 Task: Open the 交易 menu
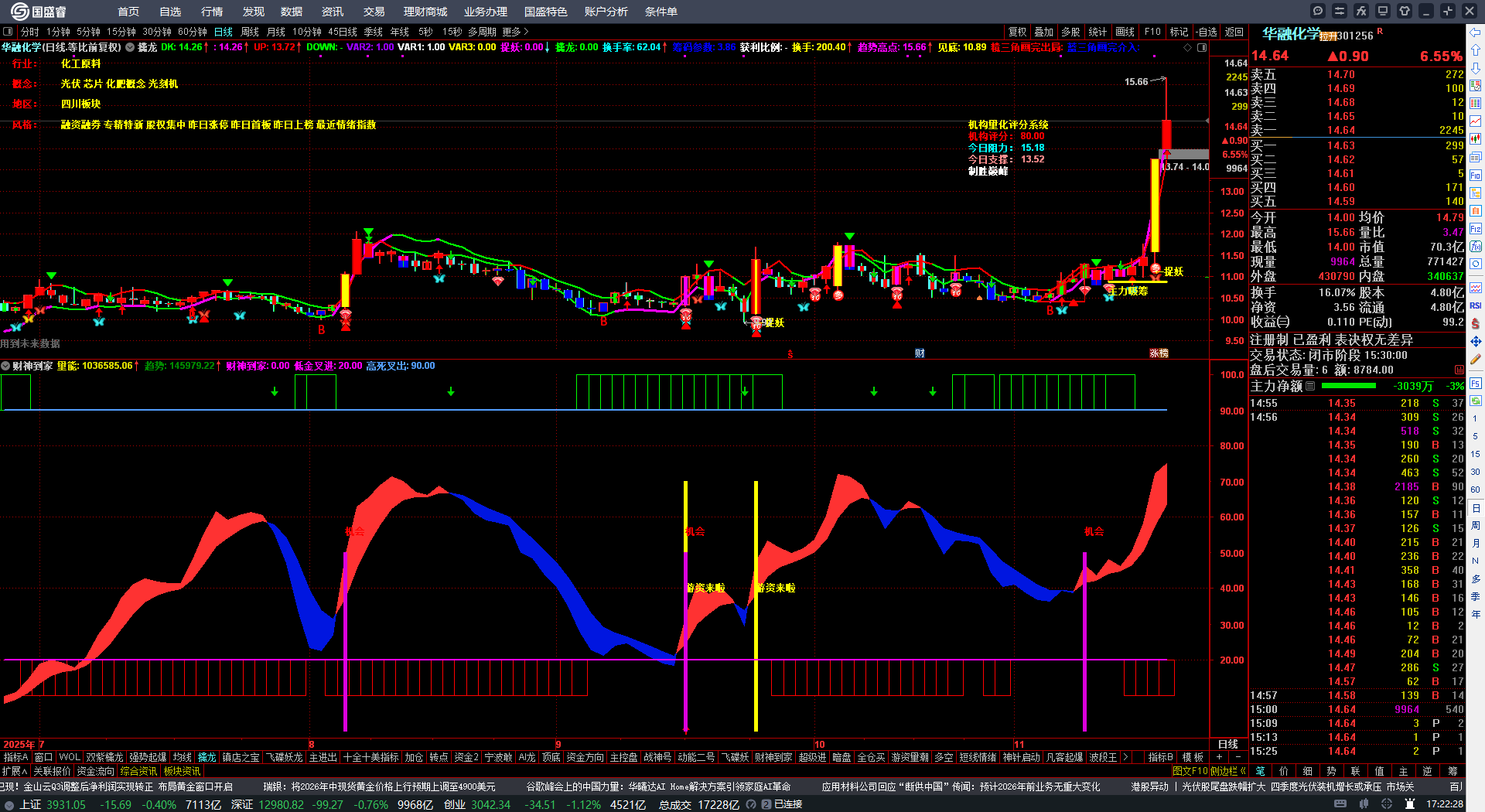[x=374, y=12]
